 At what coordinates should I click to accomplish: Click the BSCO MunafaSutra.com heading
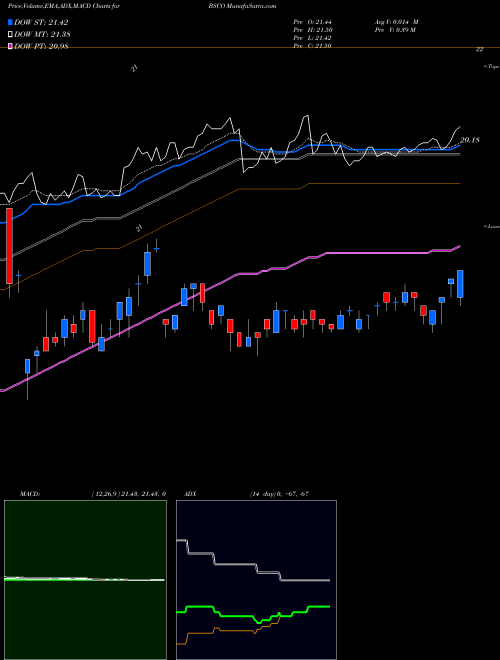[242, 6]
